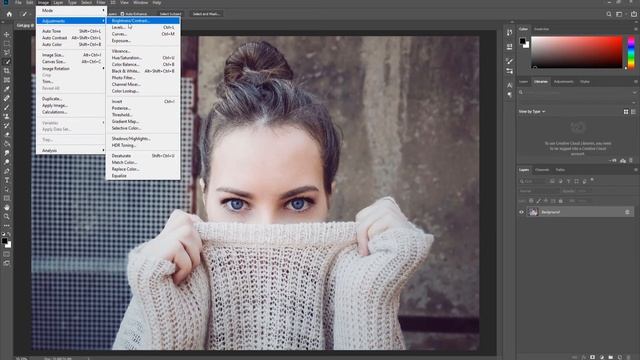Screen dimensions: 640x360
Task: Select the Blur tool
Action: click(x=7, y=153)
